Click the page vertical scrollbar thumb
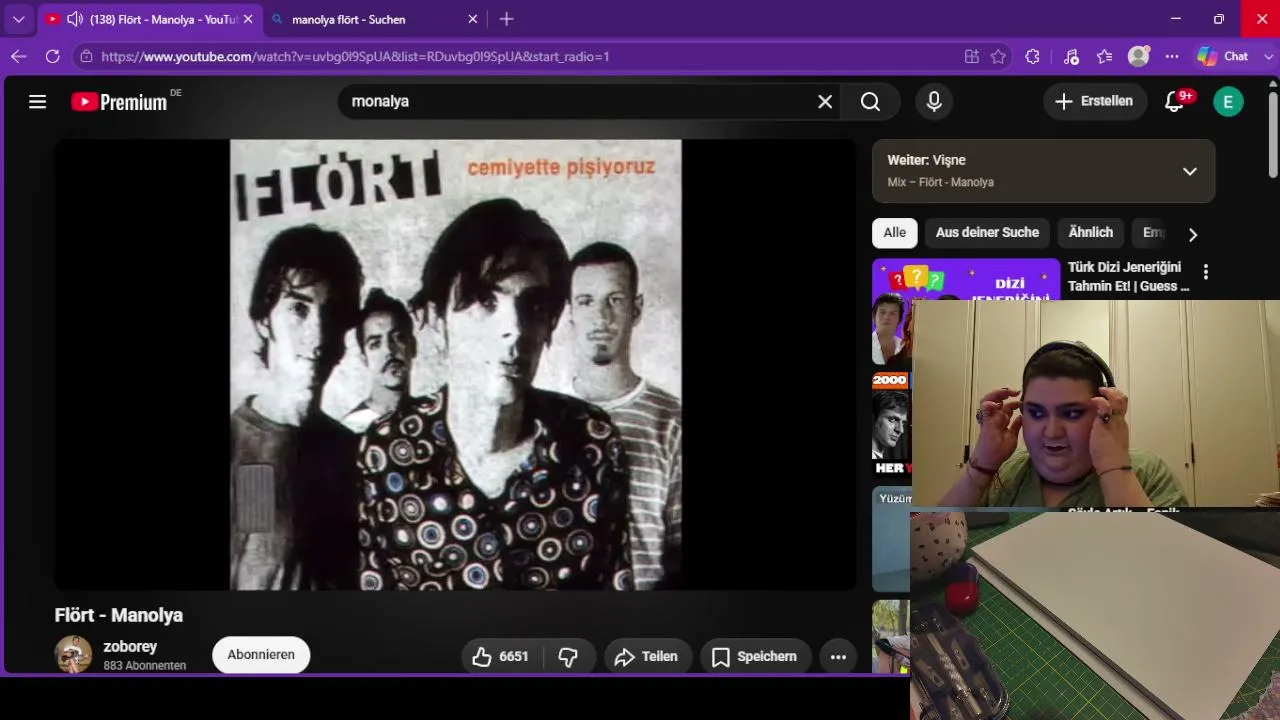Screen dimensions: 1280x720 click(x=1273, y=135)
